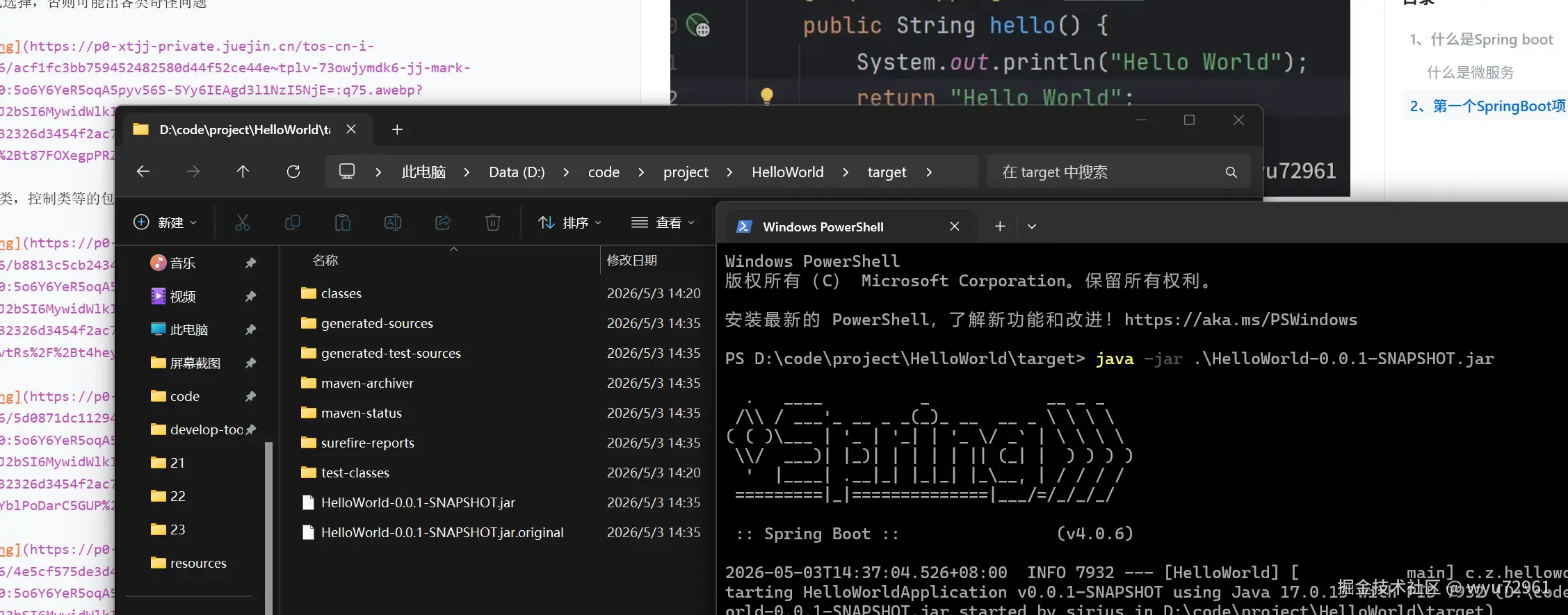Unpin code folder from quick access
Viewport: 1568px width, 615px height.
point(250,396)
